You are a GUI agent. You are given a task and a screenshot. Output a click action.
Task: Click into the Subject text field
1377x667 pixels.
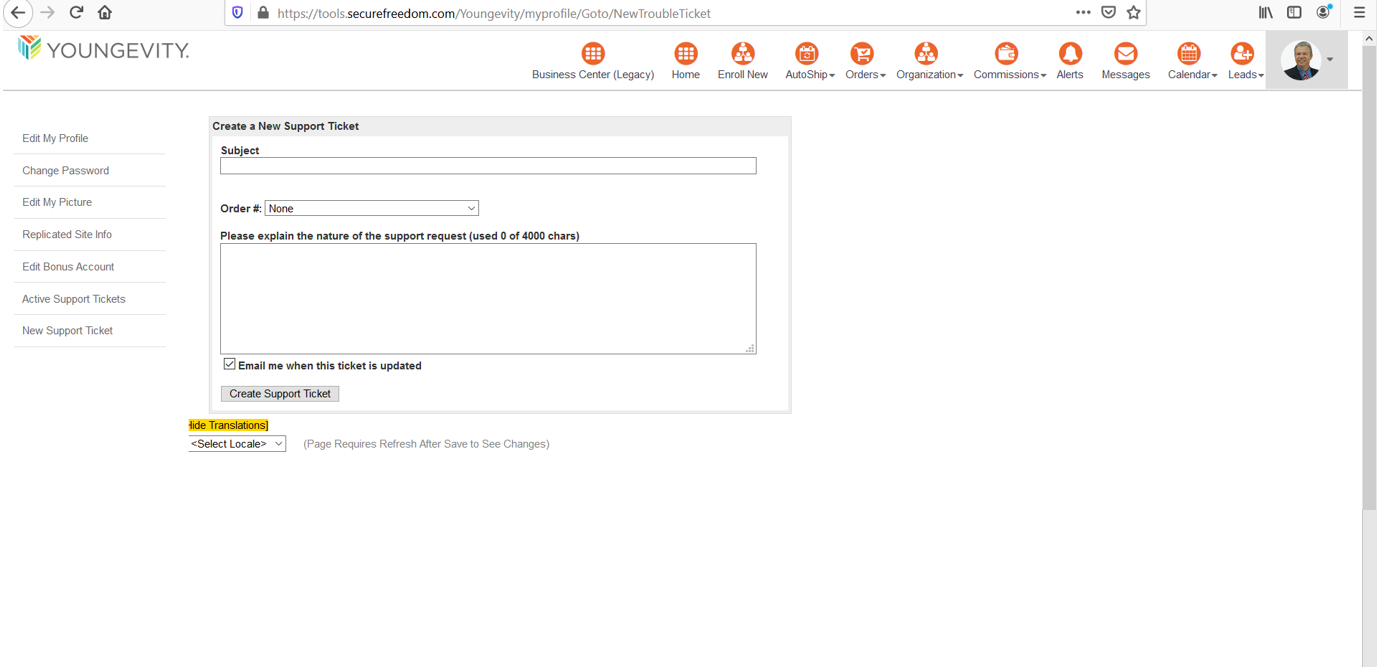pyautogui.click(x=488, y=166)
